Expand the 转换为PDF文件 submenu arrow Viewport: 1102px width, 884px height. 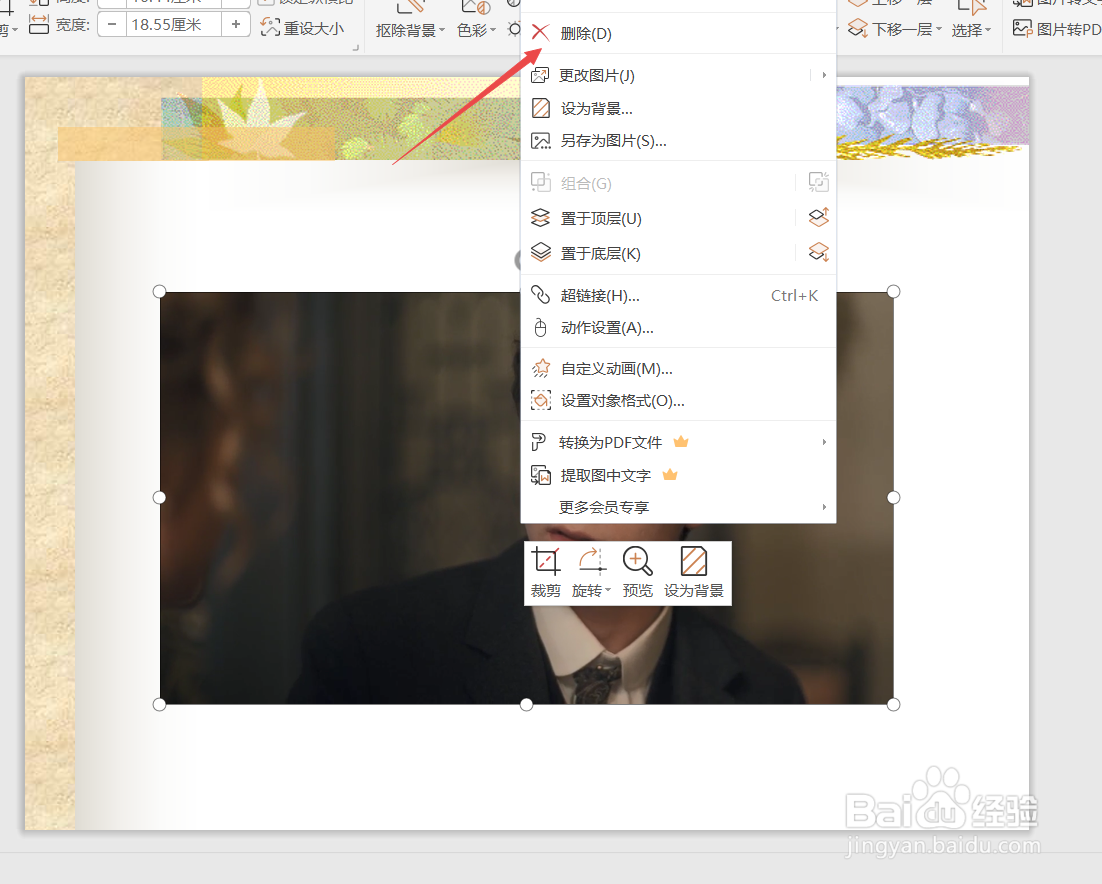824,442
